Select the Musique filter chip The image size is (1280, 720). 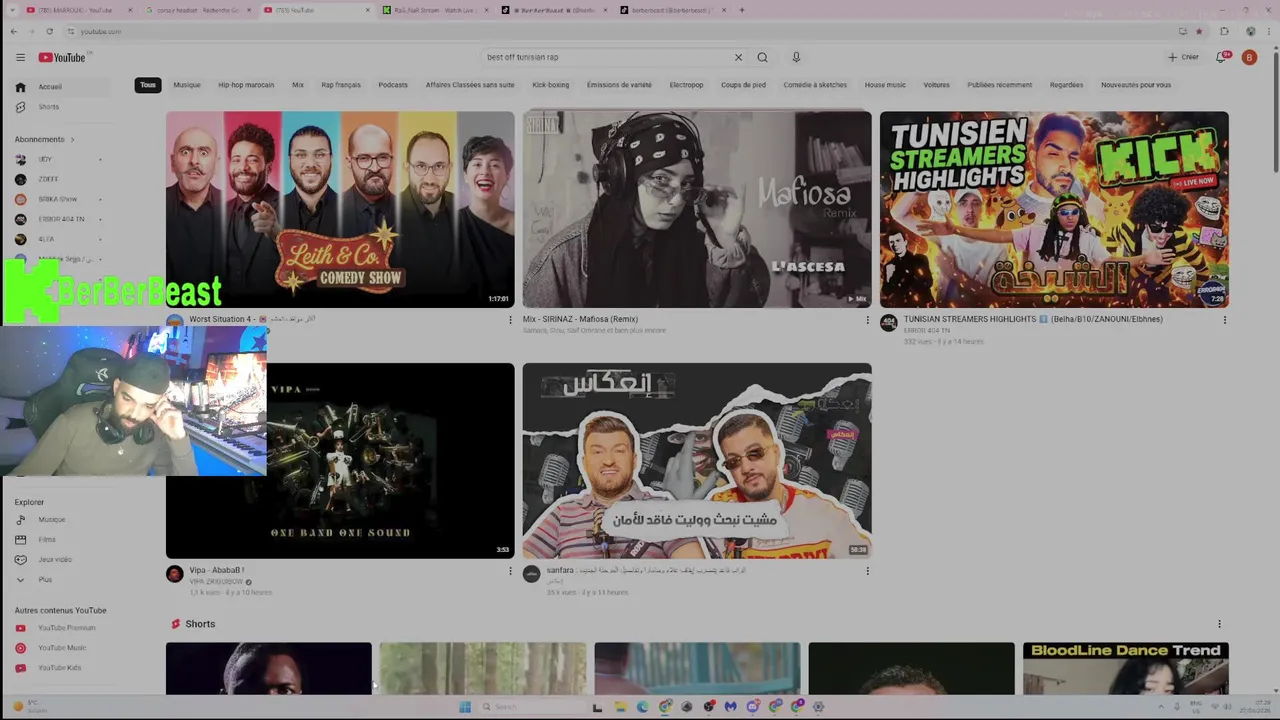tap(187, 85)
